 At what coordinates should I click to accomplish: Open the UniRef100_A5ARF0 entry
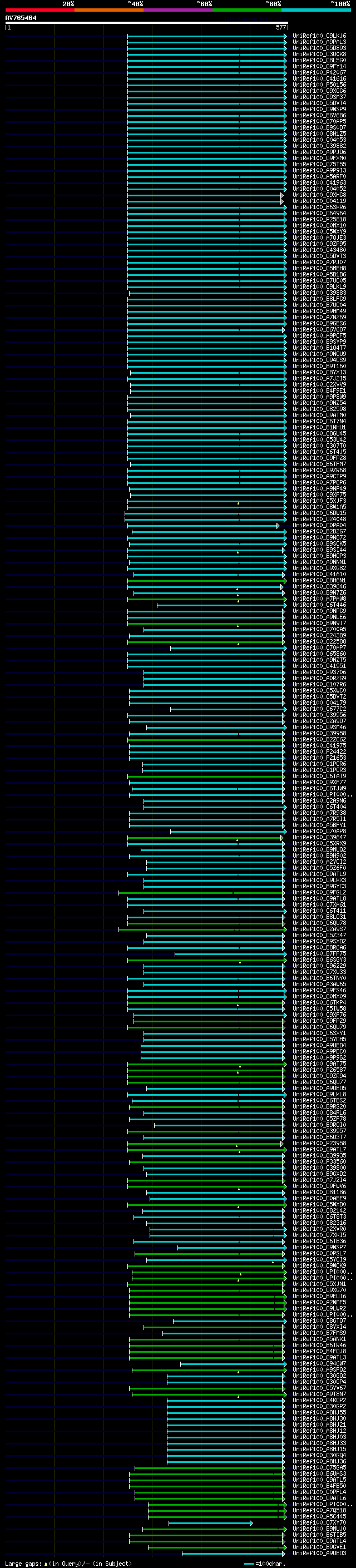(x=319, y=176)
